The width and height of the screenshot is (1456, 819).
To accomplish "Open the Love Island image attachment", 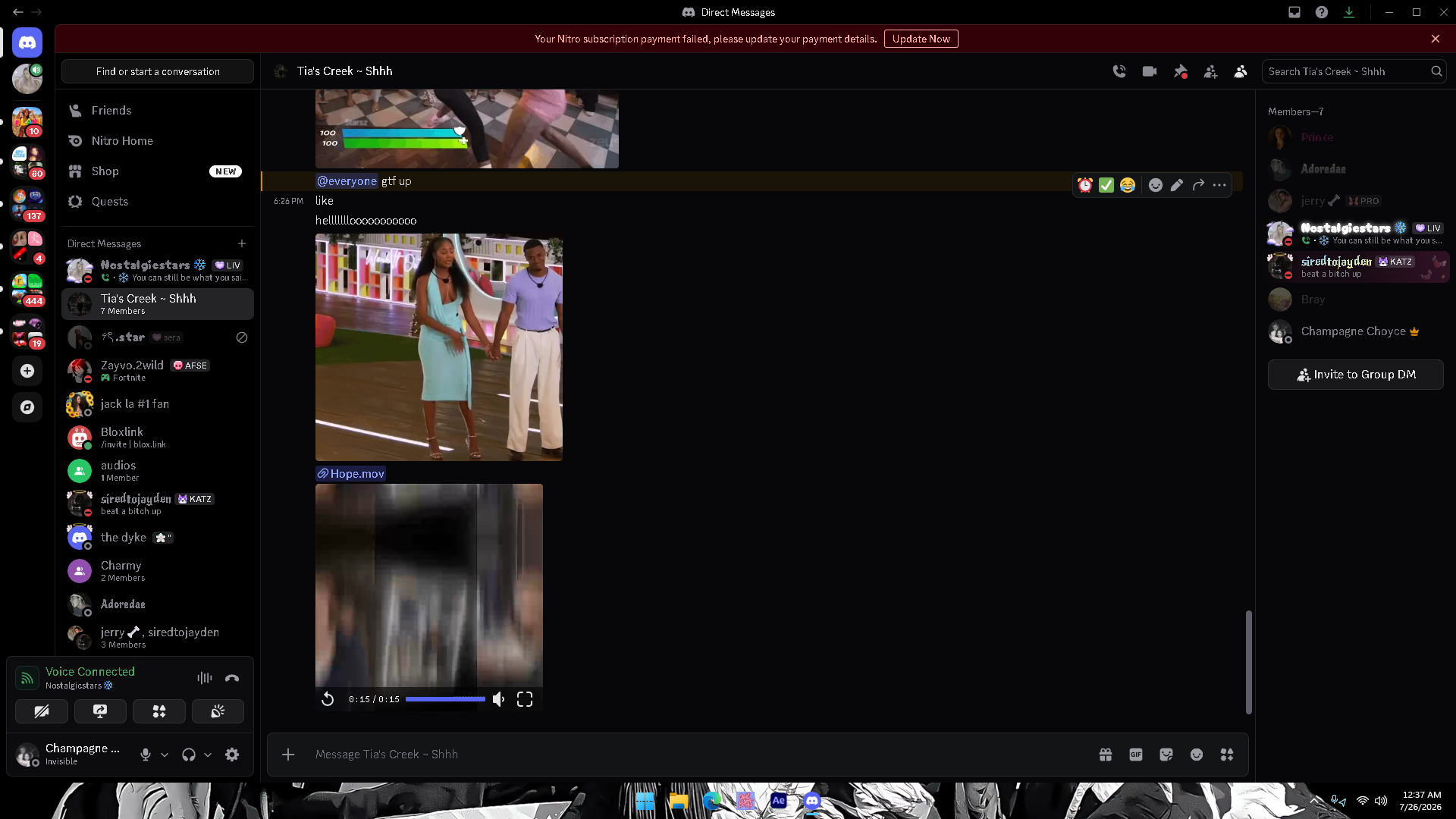I will pyautogui.click(x=439, y=347).
